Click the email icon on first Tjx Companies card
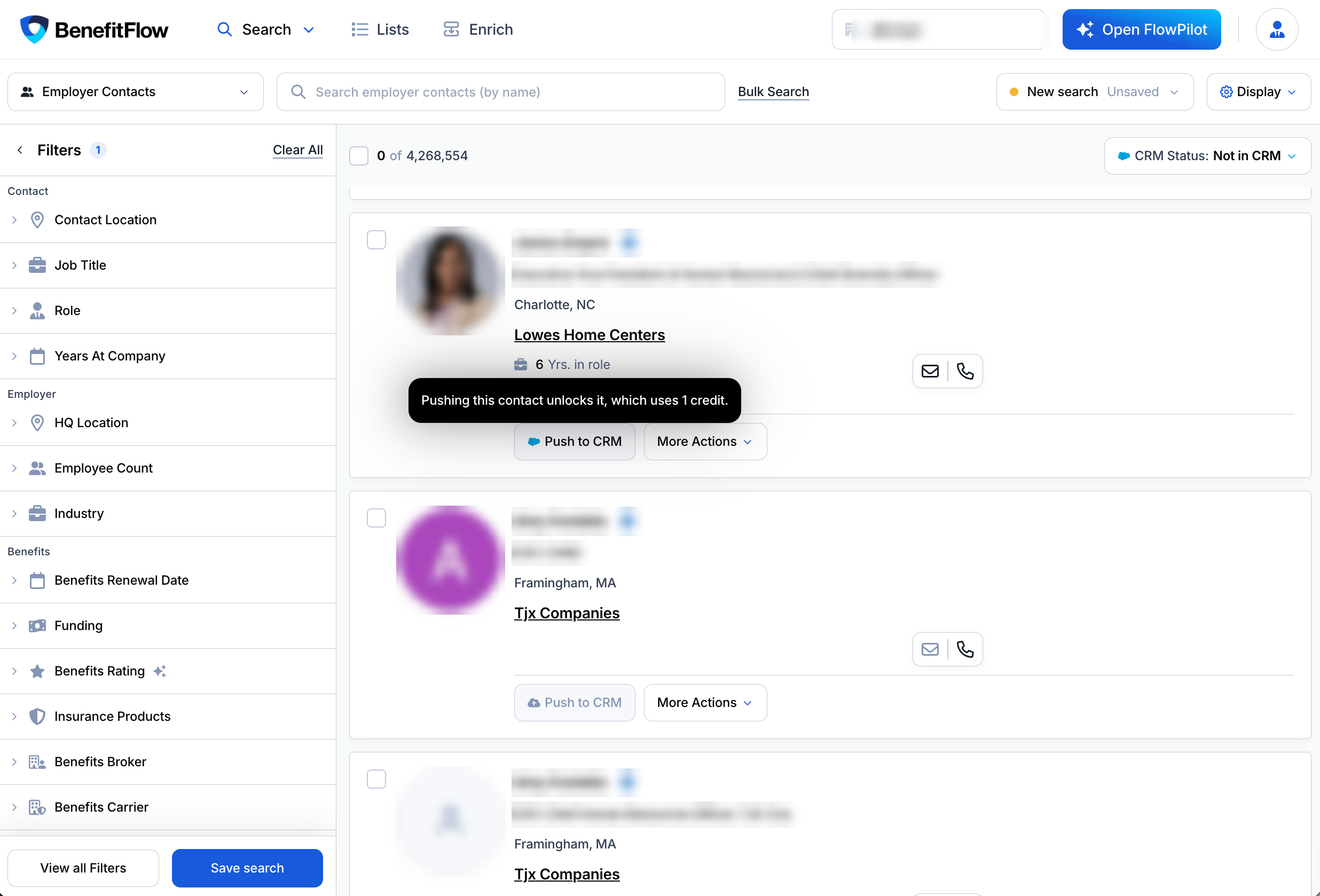 [x=930, y=649]
